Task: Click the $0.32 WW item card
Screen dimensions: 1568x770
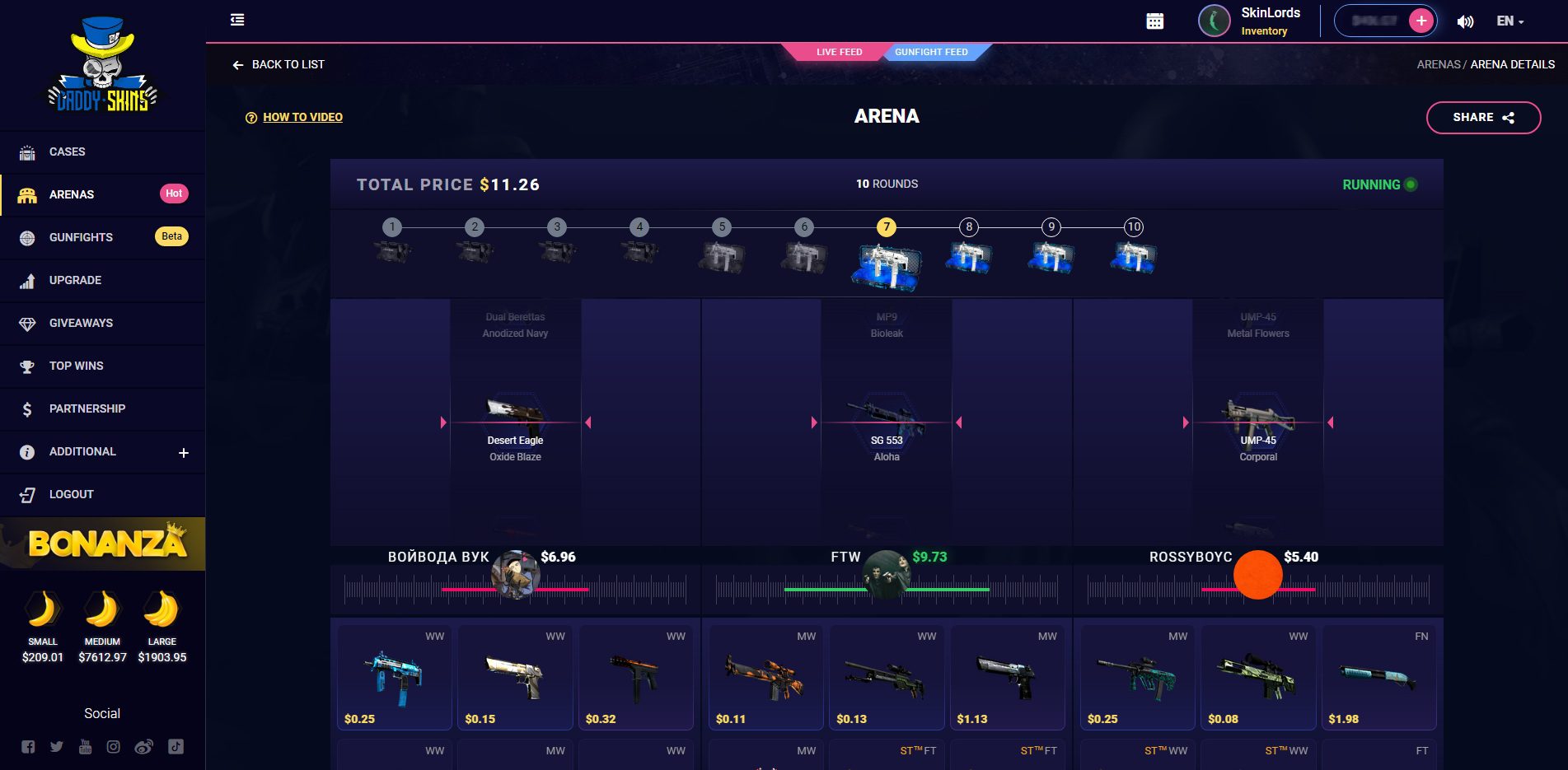Action: pos(635,677)
